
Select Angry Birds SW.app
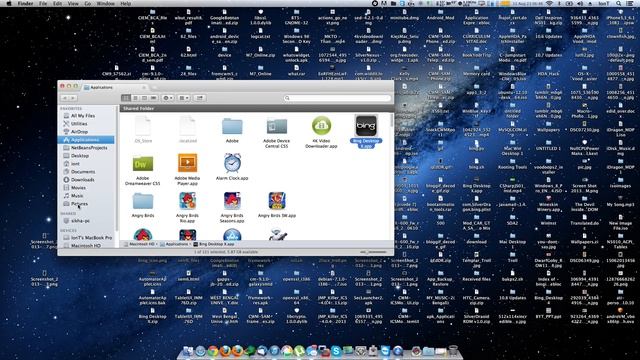click(277, 200)
